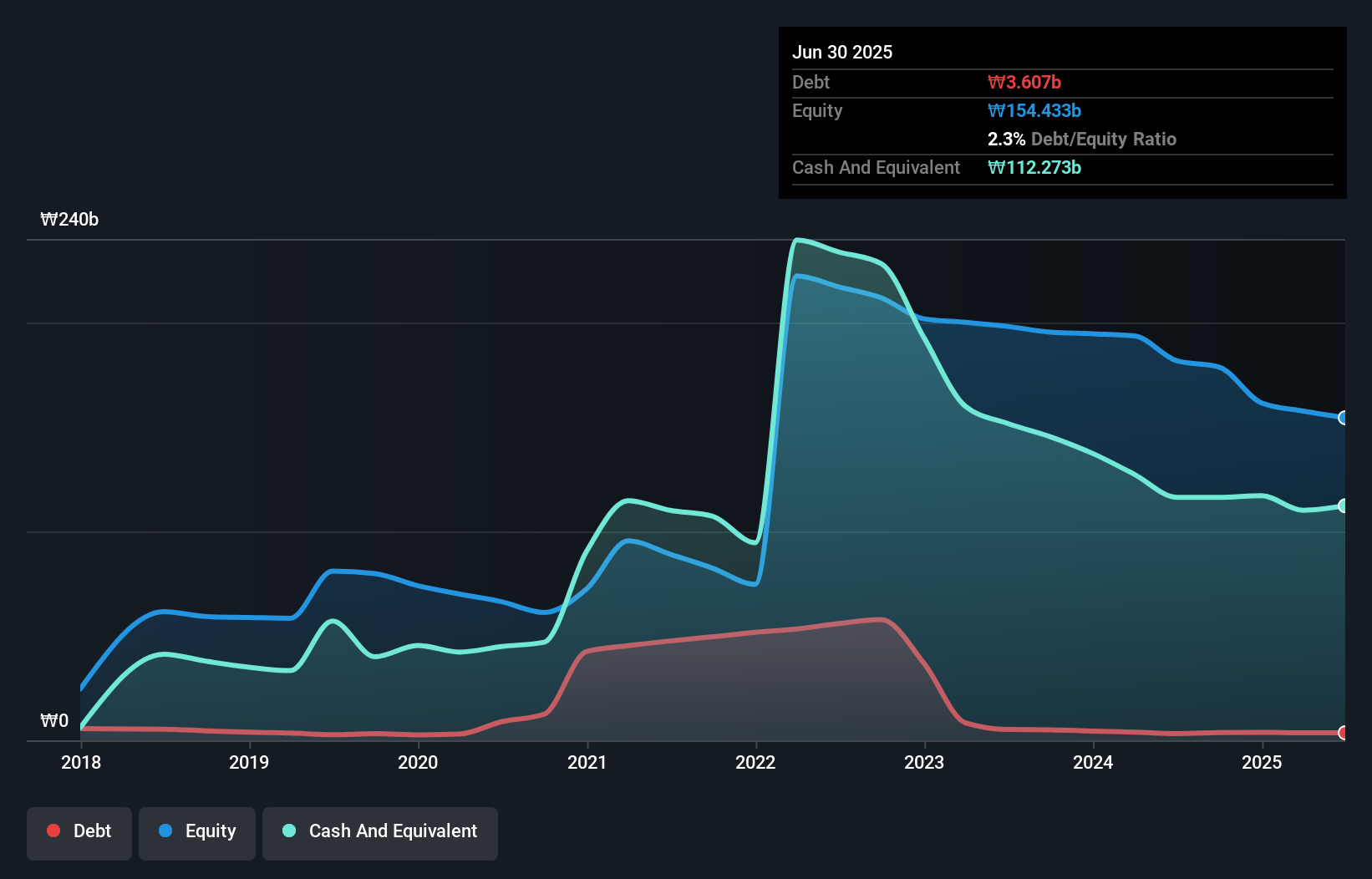
Task: Click the Debt line endpoint marker
Action: [1344, 733]
